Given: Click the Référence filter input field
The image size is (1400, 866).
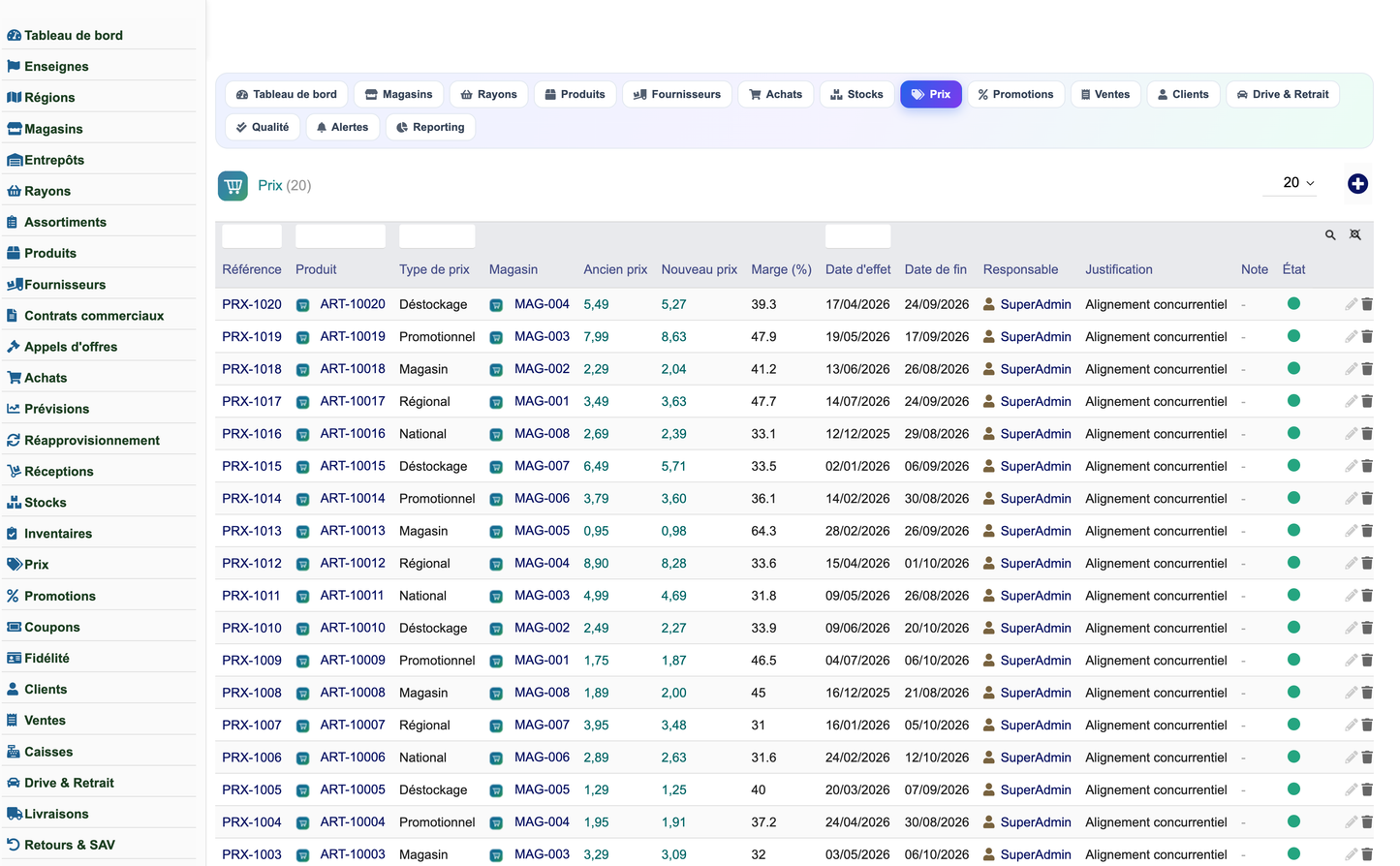Looking at the screenshot, I should click(x=252, y=235).
